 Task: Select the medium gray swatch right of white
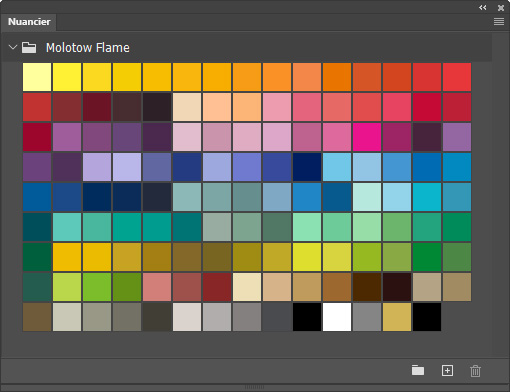coord(367,317)
